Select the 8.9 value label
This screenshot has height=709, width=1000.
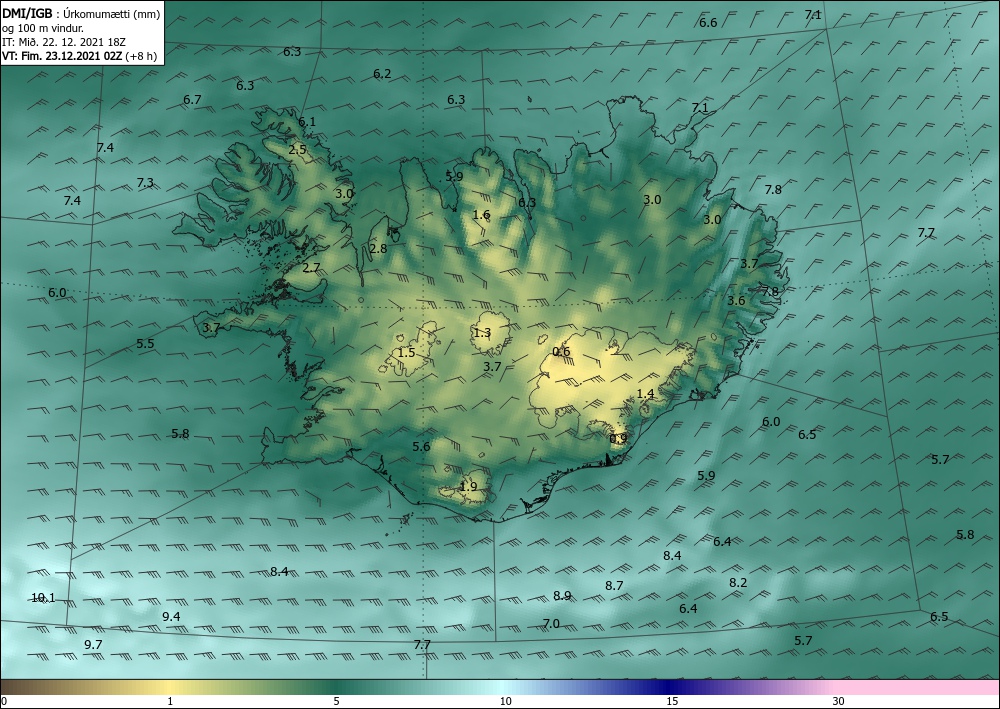pyautogui.click(x=562, y=596)
